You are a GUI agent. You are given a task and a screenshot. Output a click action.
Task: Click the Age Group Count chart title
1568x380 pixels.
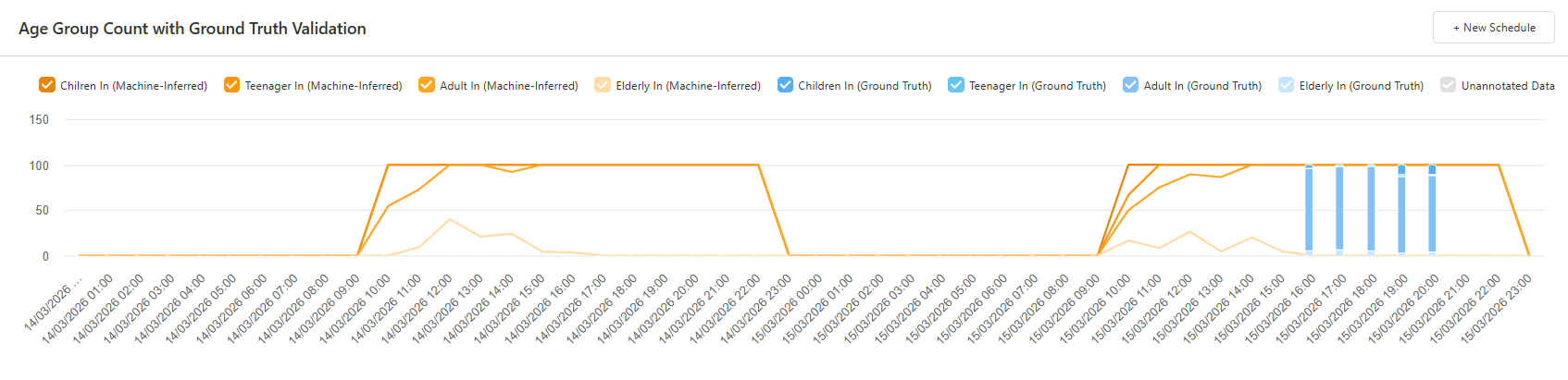193,29
